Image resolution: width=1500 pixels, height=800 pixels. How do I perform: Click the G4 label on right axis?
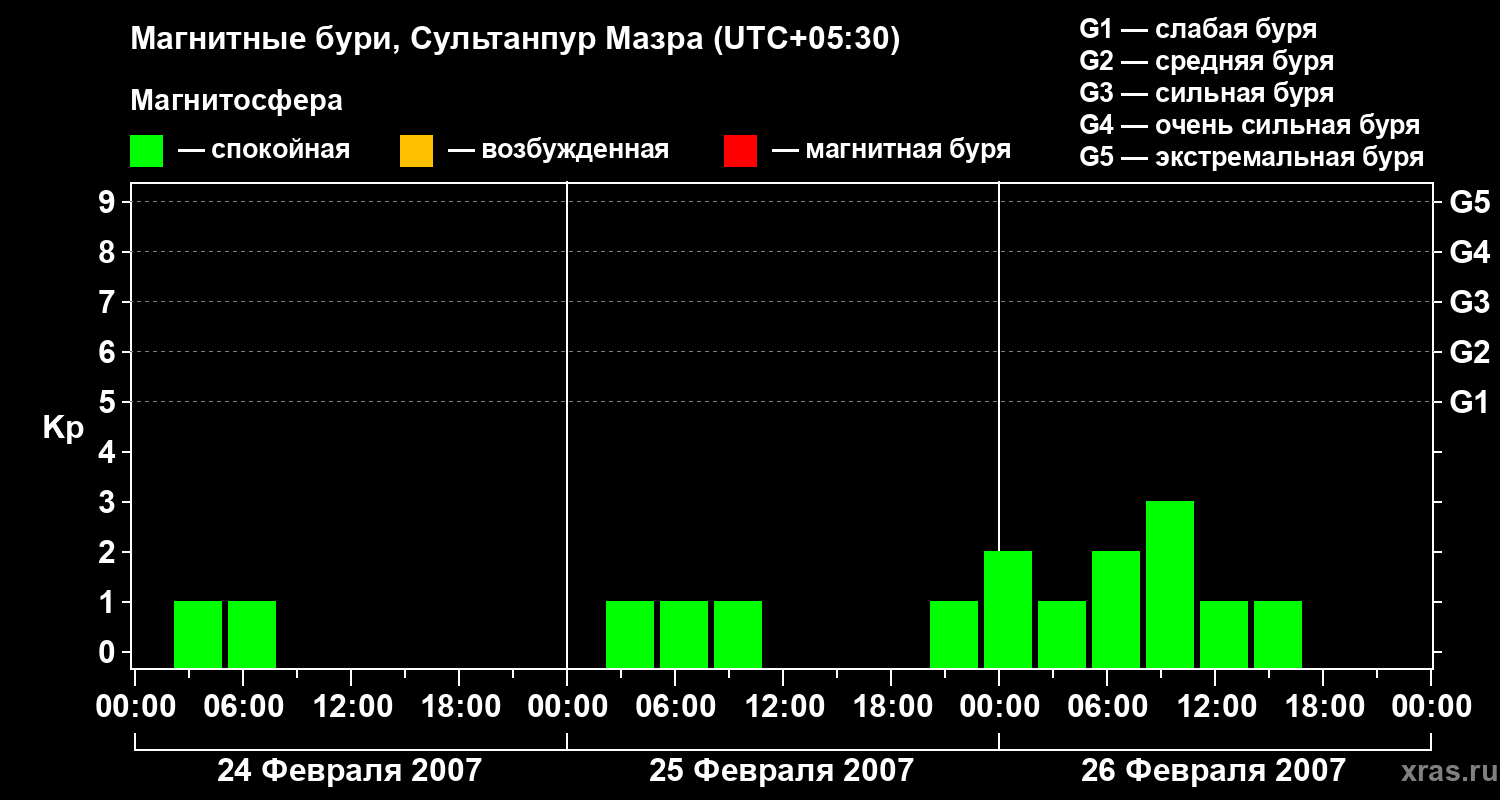coord(1469,252)
